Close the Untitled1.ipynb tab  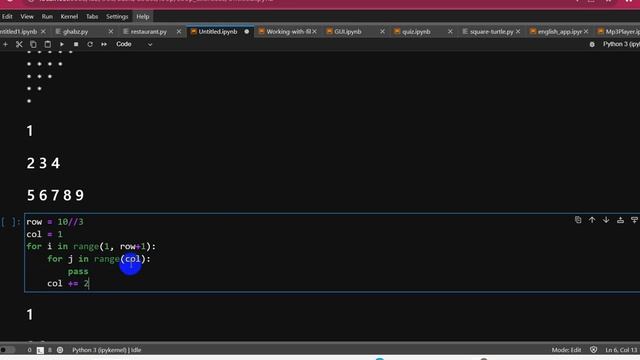pos(43,31)
